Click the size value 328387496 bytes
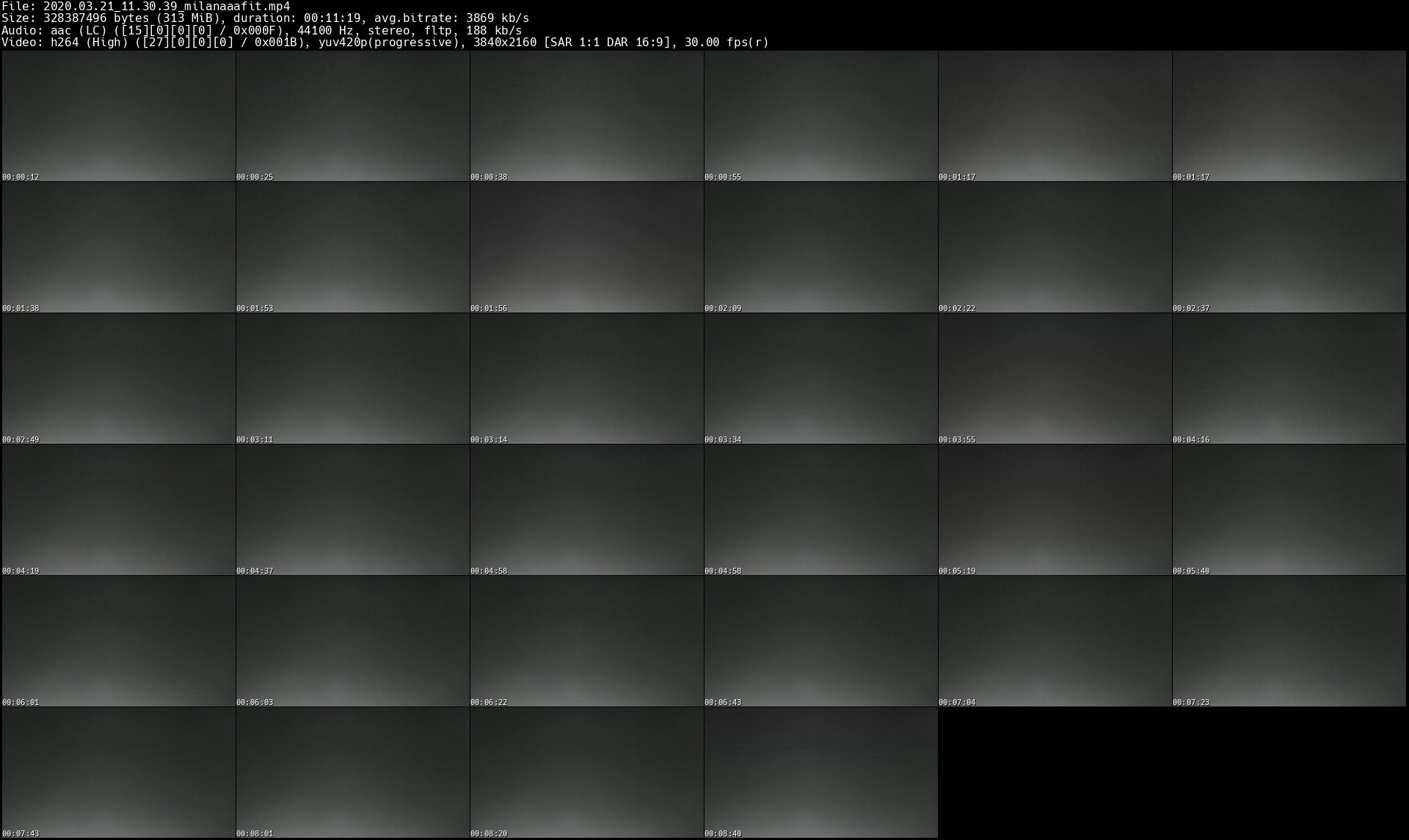1409x840 pixels. click(x=96, y=18)
